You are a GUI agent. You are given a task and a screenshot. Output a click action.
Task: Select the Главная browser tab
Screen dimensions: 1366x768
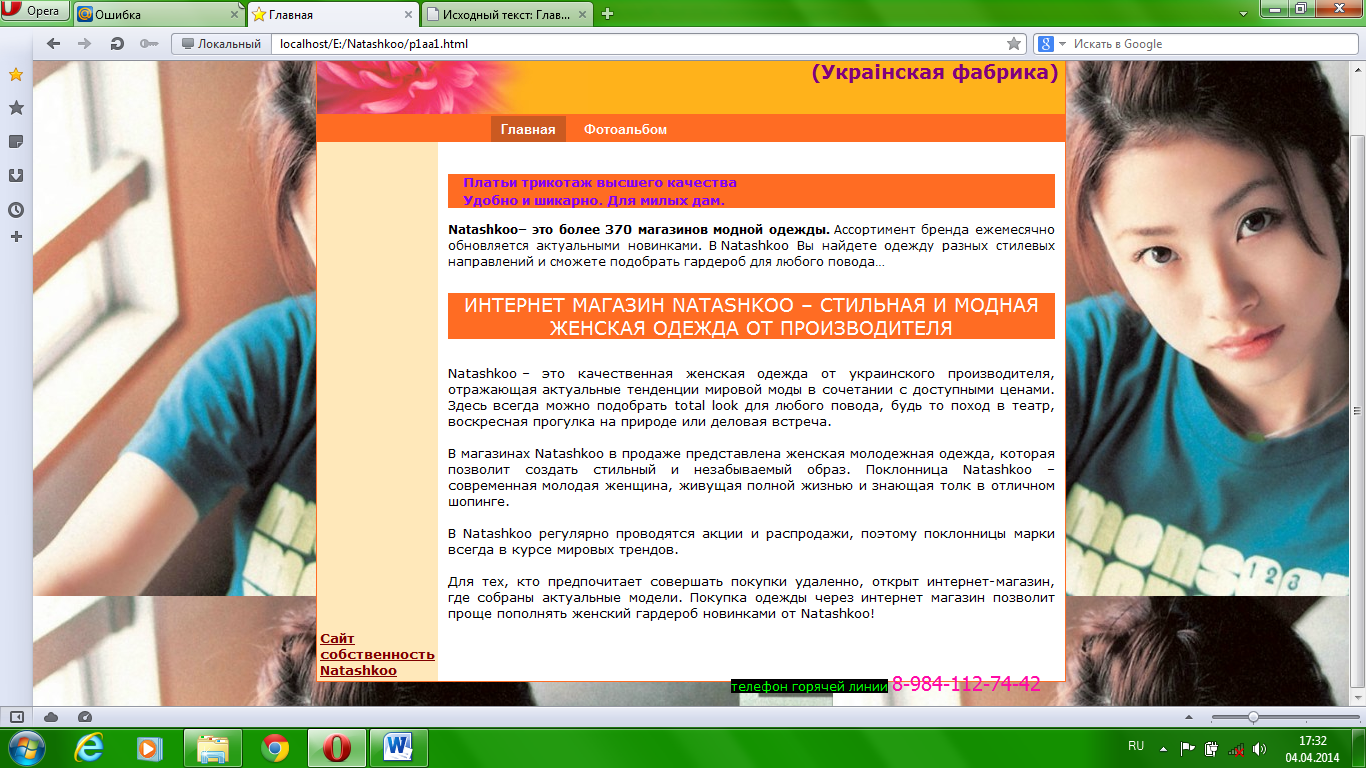pyautogui.click(x=332, y=14)
